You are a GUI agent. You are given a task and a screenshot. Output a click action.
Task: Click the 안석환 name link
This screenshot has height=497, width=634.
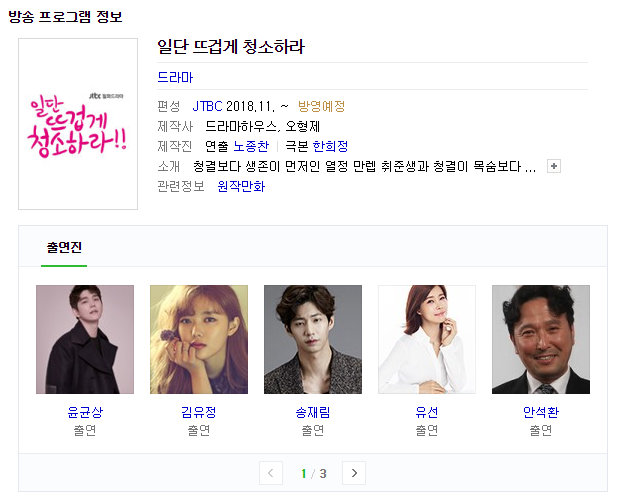(x=541, y=412)
